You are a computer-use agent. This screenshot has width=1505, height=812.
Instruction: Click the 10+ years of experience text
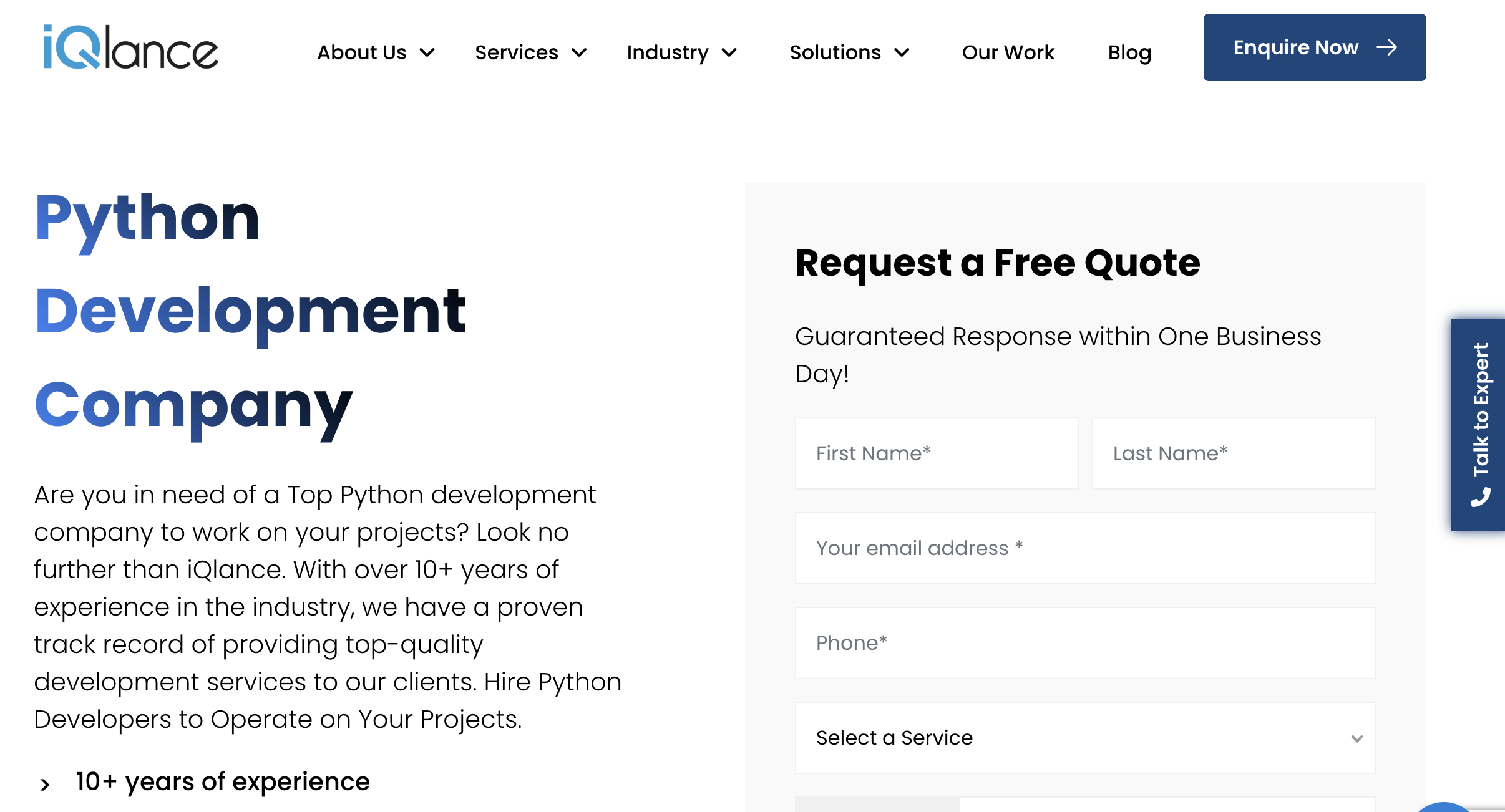[223, 783]
